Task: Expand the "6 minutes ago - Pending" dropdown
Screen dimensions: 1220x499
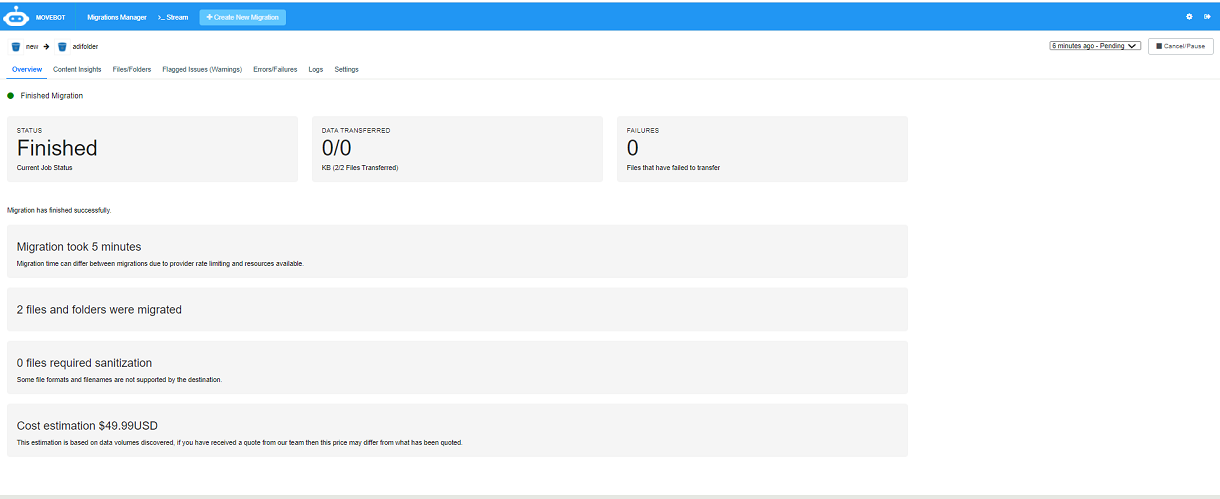Action: (x=1095, y=46)
